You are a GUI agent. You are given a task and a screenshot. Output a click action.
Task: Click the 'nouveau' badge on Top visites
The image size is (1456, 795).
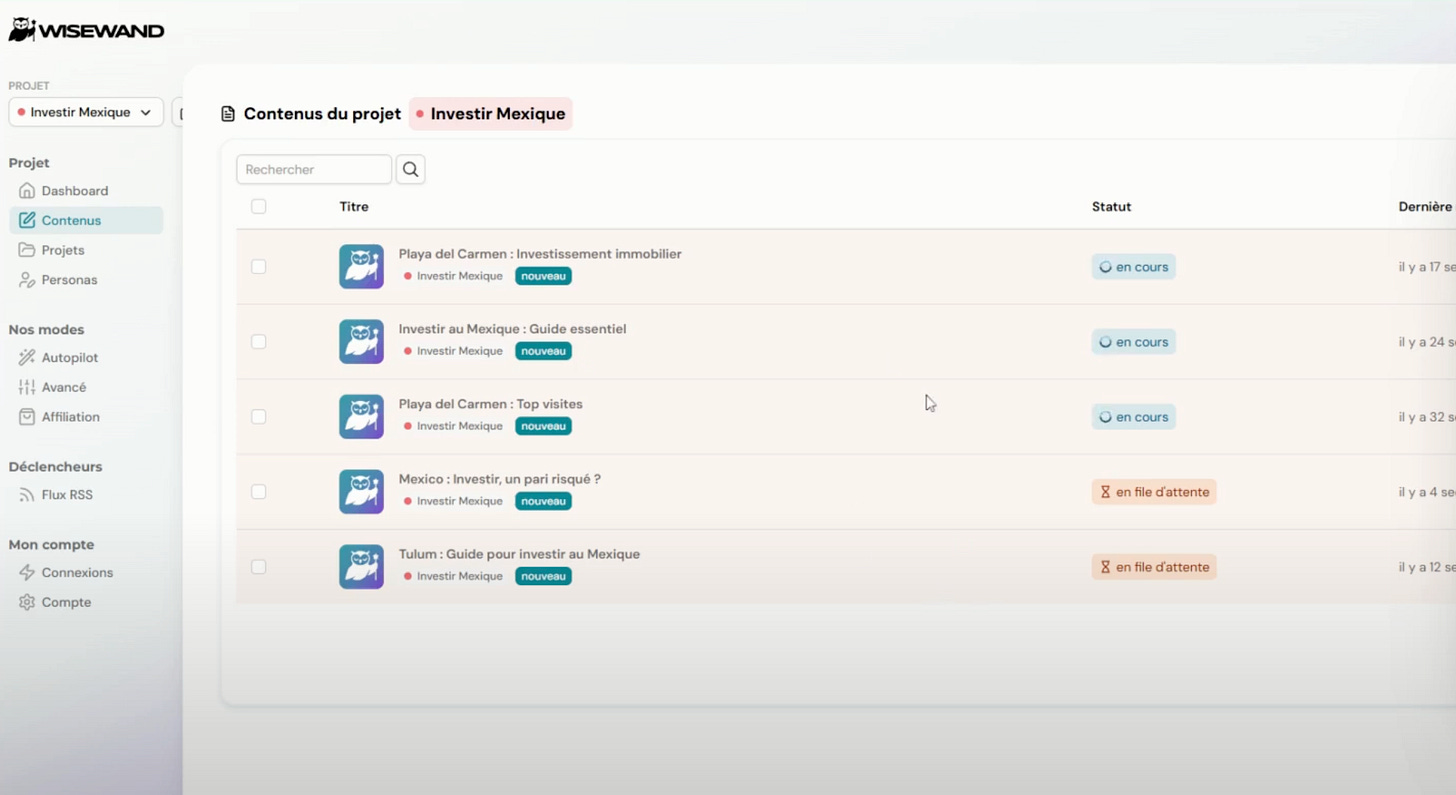click(x=543, y=426)
